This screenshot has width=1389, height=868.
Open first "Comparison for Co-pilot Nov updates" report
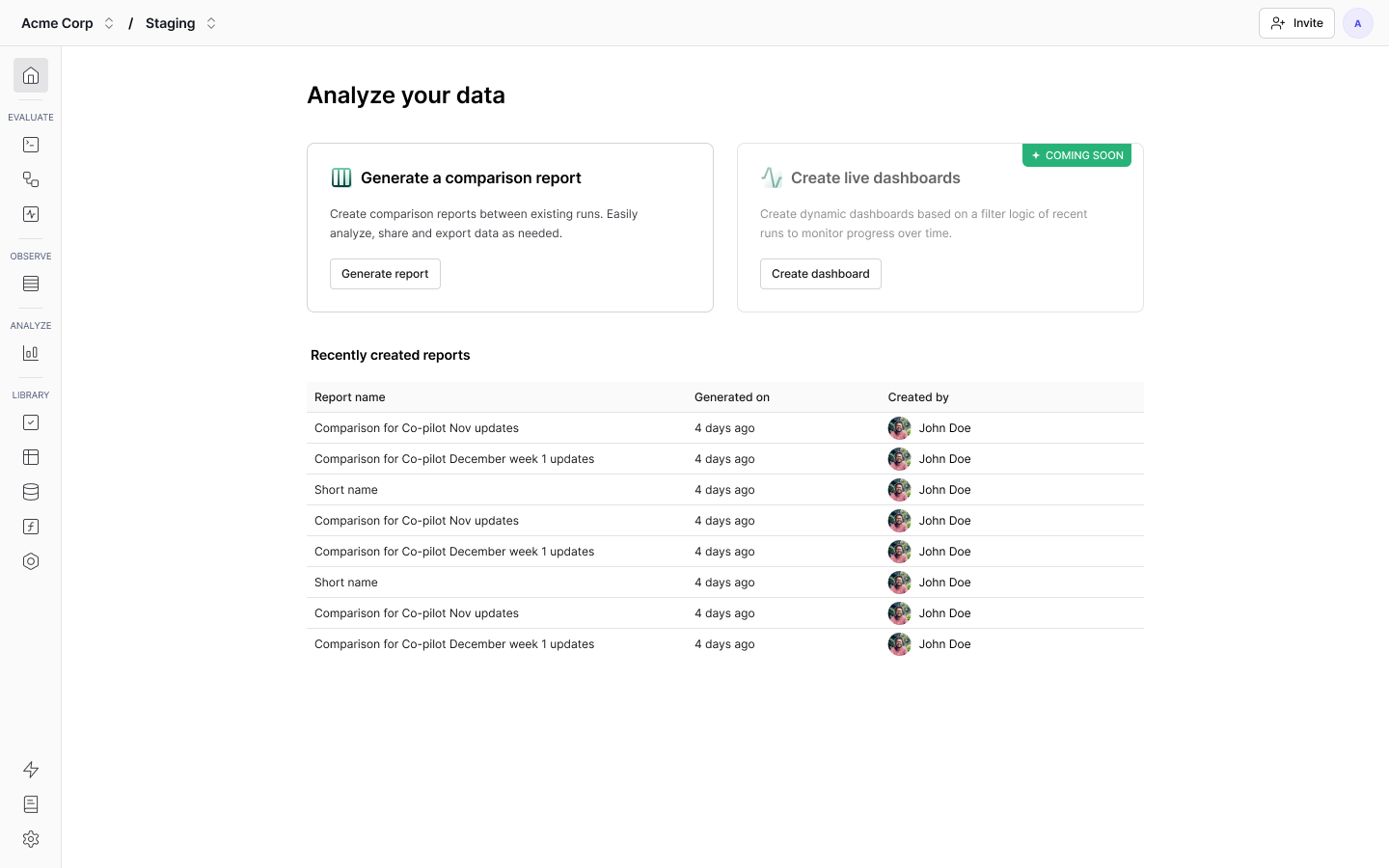(x=417, y=428)
